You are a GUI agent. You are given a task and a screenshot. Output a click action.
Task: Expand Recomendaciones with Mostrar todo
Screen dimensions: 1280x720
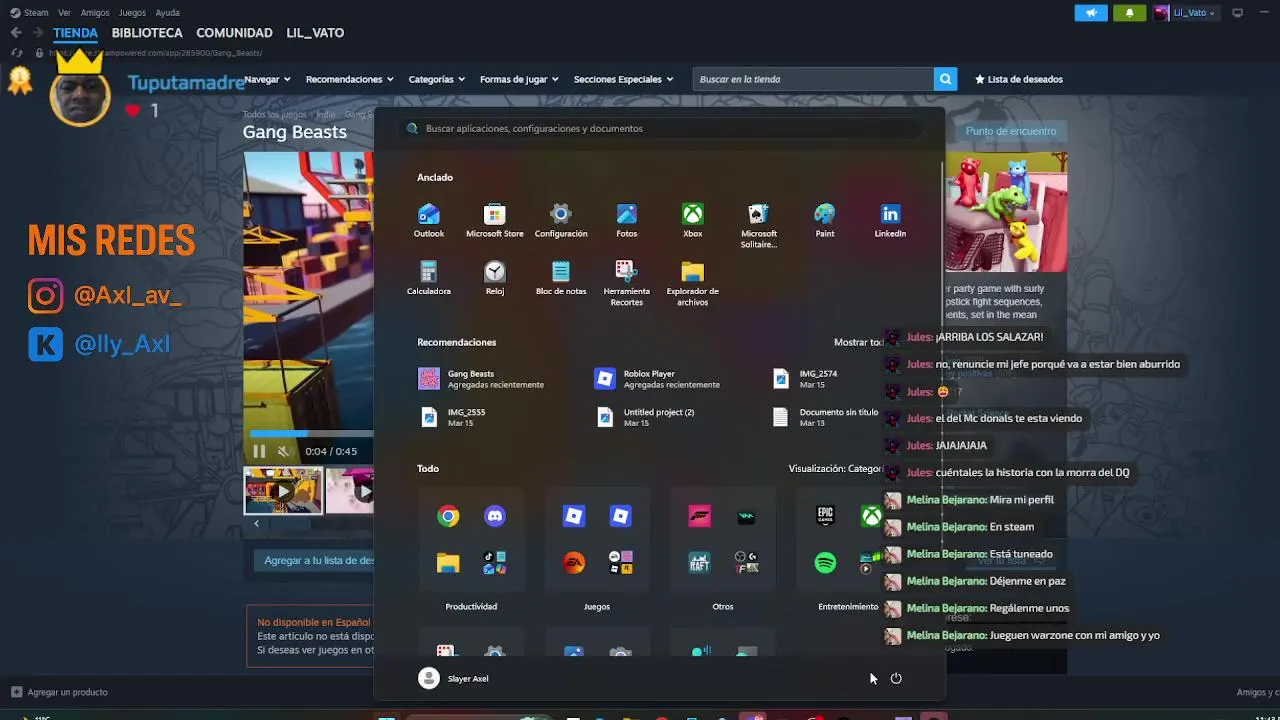(859, 342)
